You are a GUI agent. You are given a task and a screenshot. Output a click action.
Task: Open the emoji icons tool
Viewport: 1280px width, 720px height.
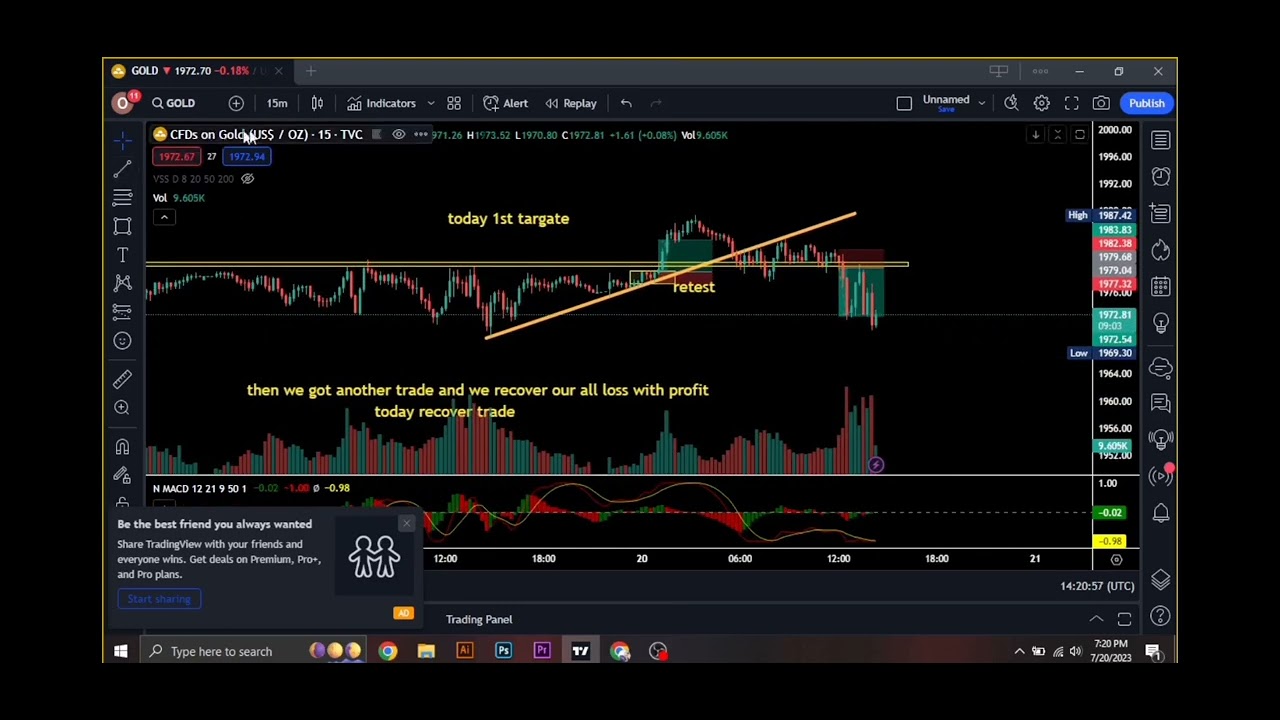(122, 341)
